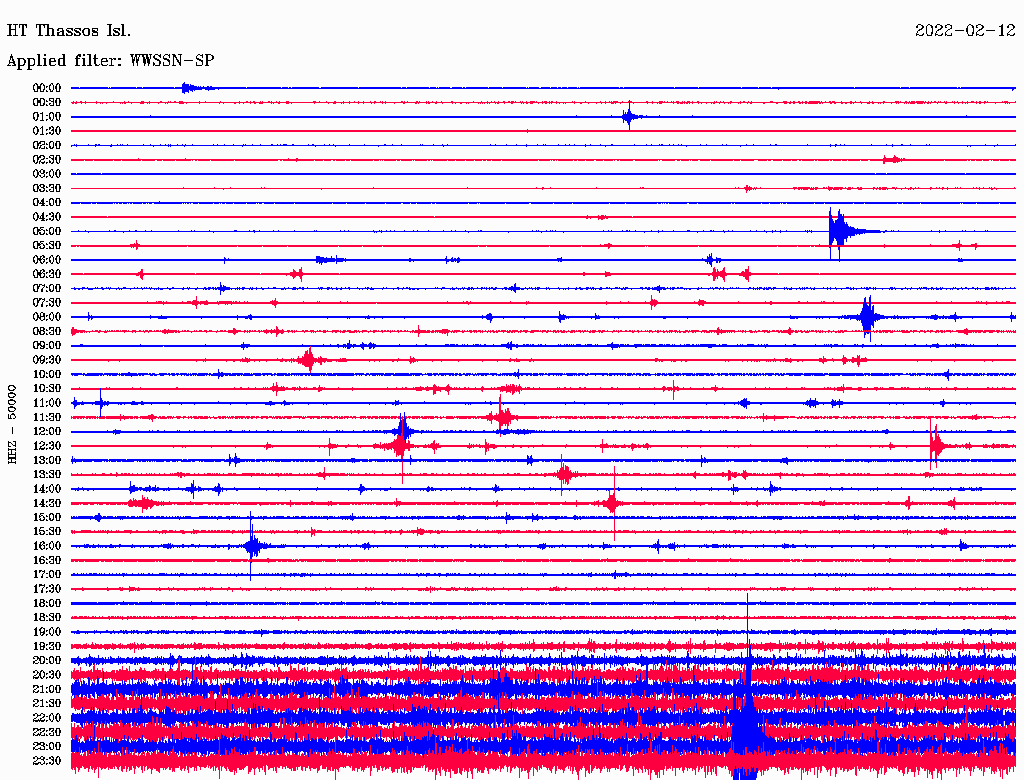Click the blue event burst on the 16:00 trace
This screenshot has height=780, width=1024.
[252, 546]
